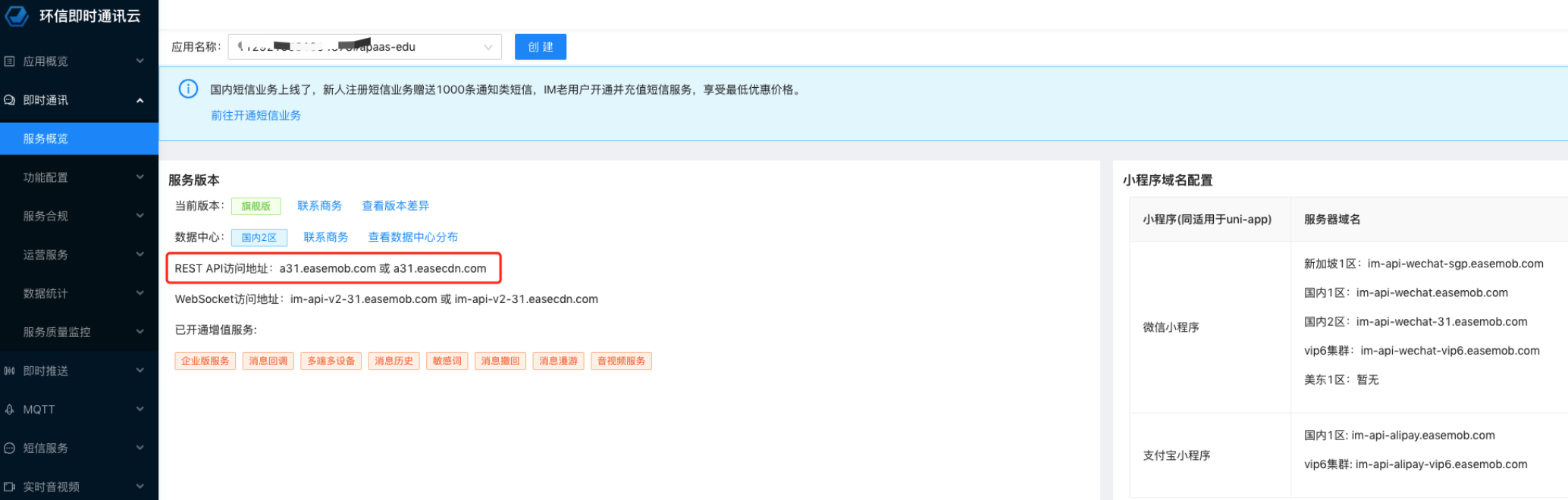Click the 即时通讯 chat bubble icon
This screenshot has height=500, width=1568.
(x=10, y=100)
